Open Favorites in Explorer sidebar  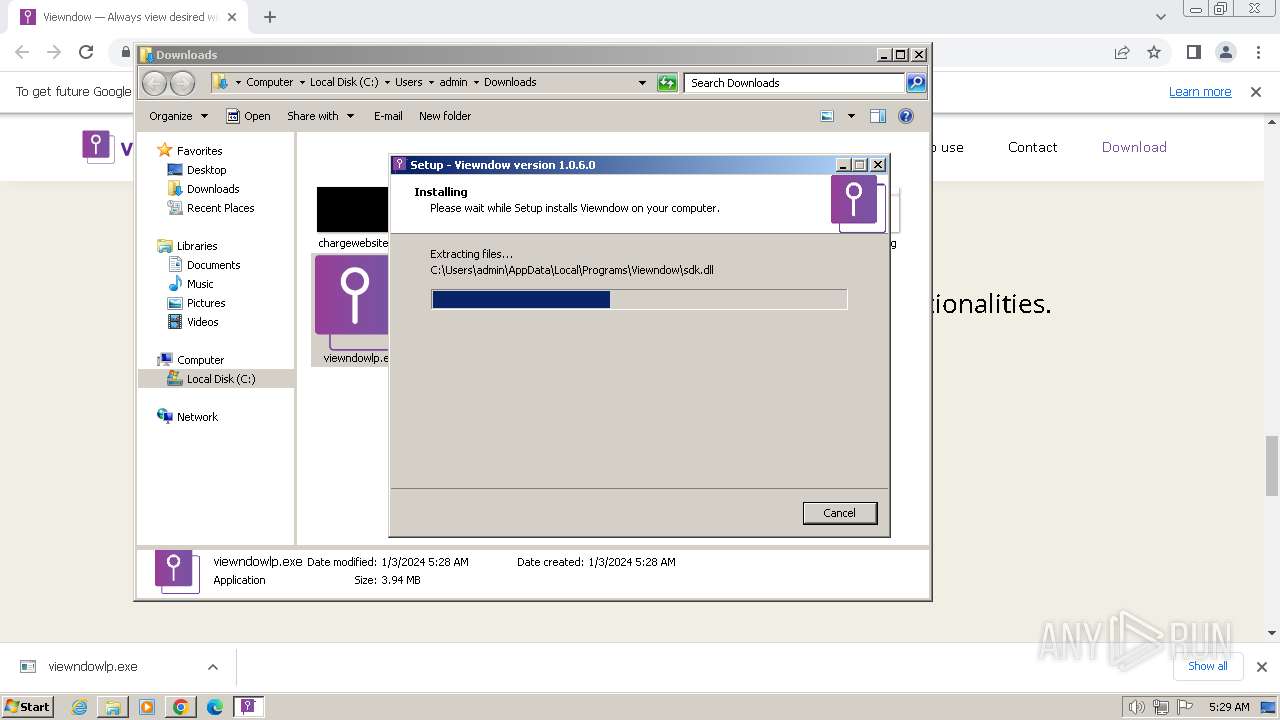199,151
